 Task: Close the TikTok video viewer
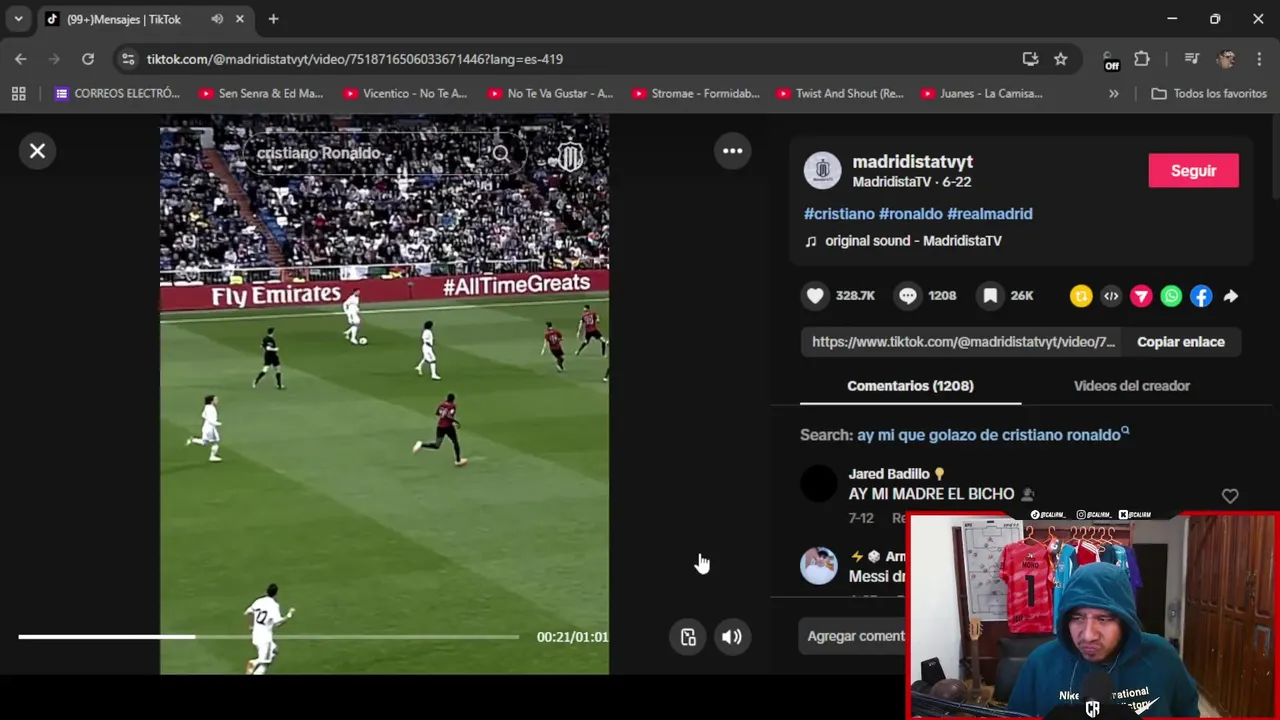[37, 151]
